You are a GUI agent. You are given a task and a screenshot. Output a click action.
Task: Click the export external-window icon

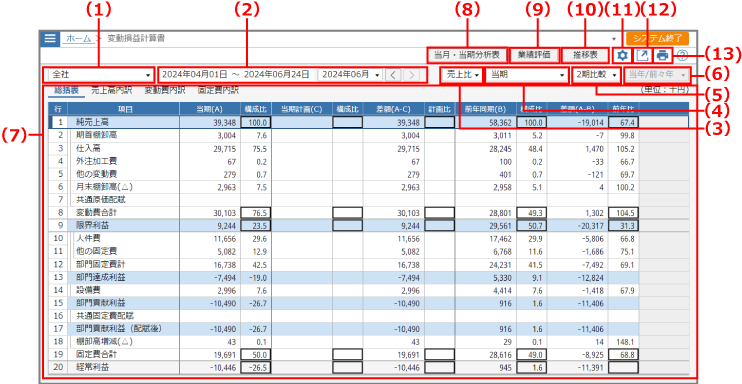(x=642, y=55)
